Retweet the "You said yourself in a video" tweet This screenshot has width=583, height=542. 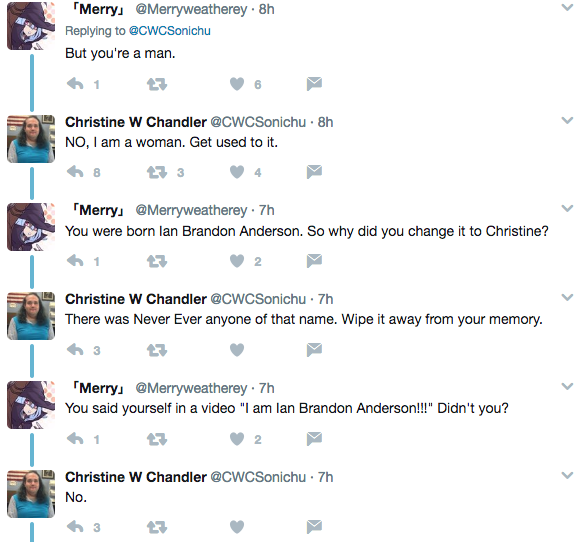[x=157, y=439]
